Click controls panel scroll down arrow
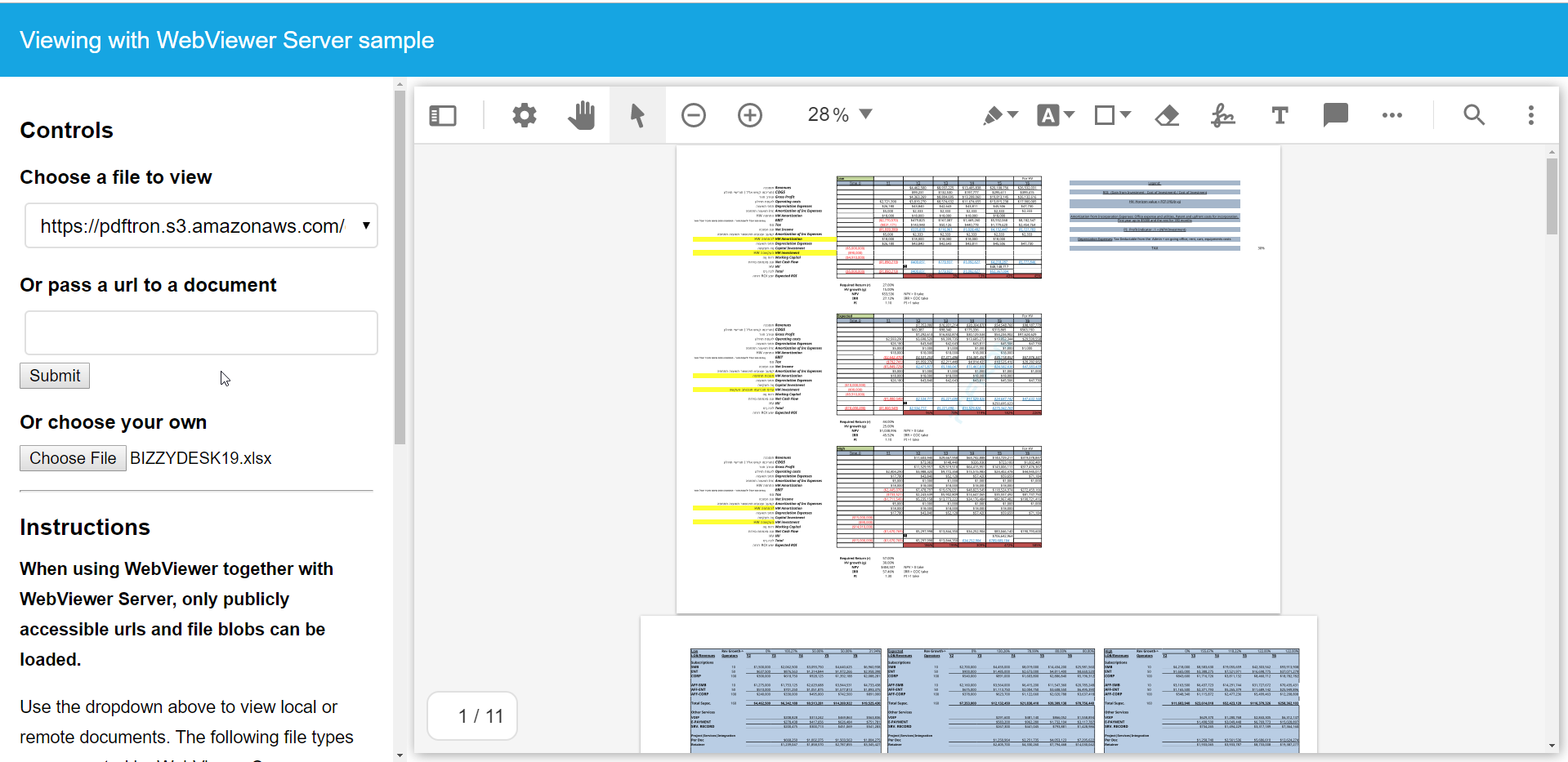 pyautogui.click(x=400, y=755)
